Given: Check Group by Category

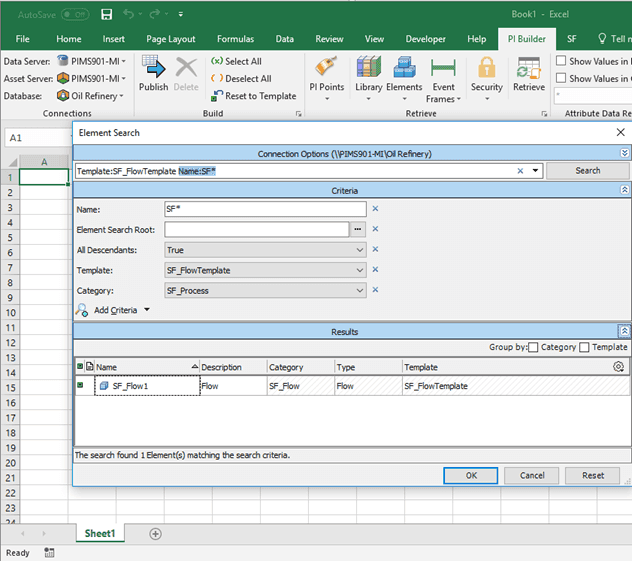Looking at the screenshot, I should (533, 347).
